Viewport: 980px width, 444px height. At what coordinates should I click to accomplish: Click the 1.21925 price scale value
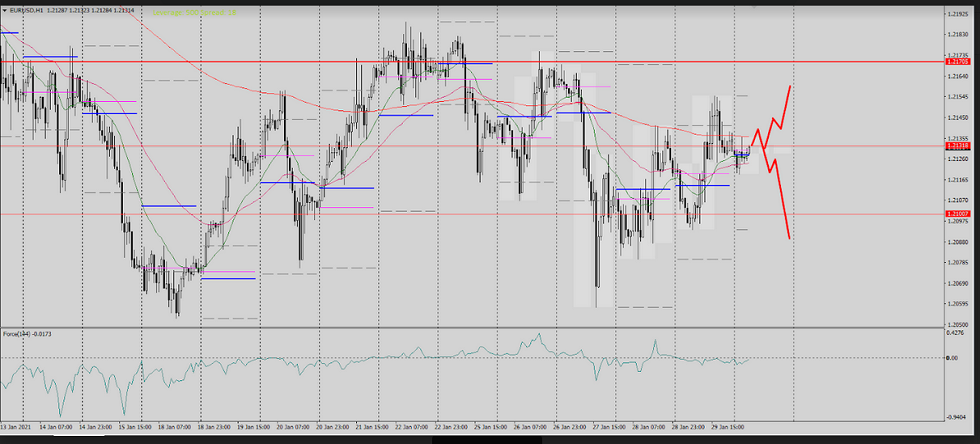[956, 14]
